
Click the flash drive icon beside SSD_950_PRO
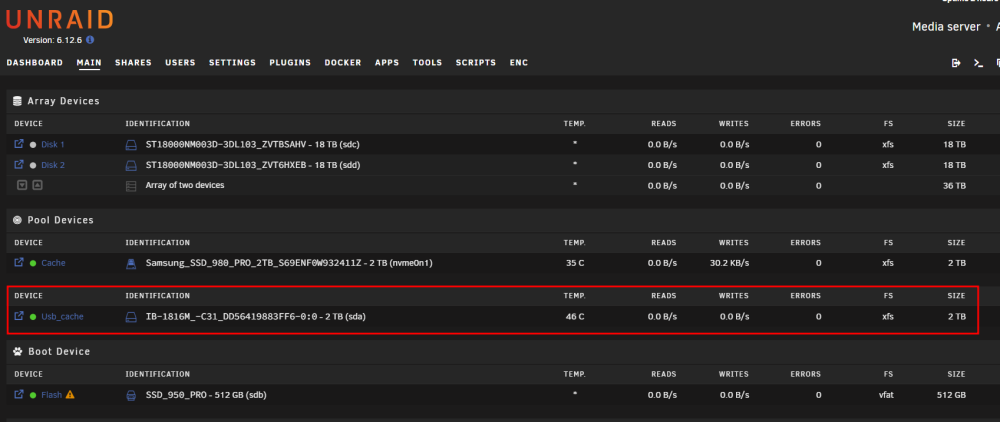coord(131,395)
